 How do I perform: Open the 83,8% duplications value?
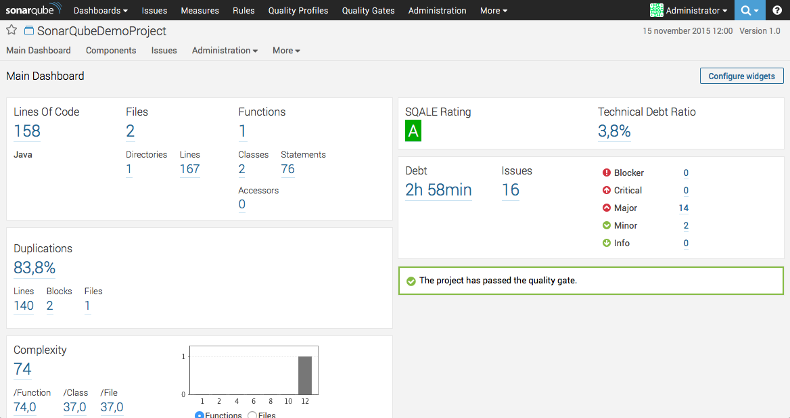tap(34, 267)
